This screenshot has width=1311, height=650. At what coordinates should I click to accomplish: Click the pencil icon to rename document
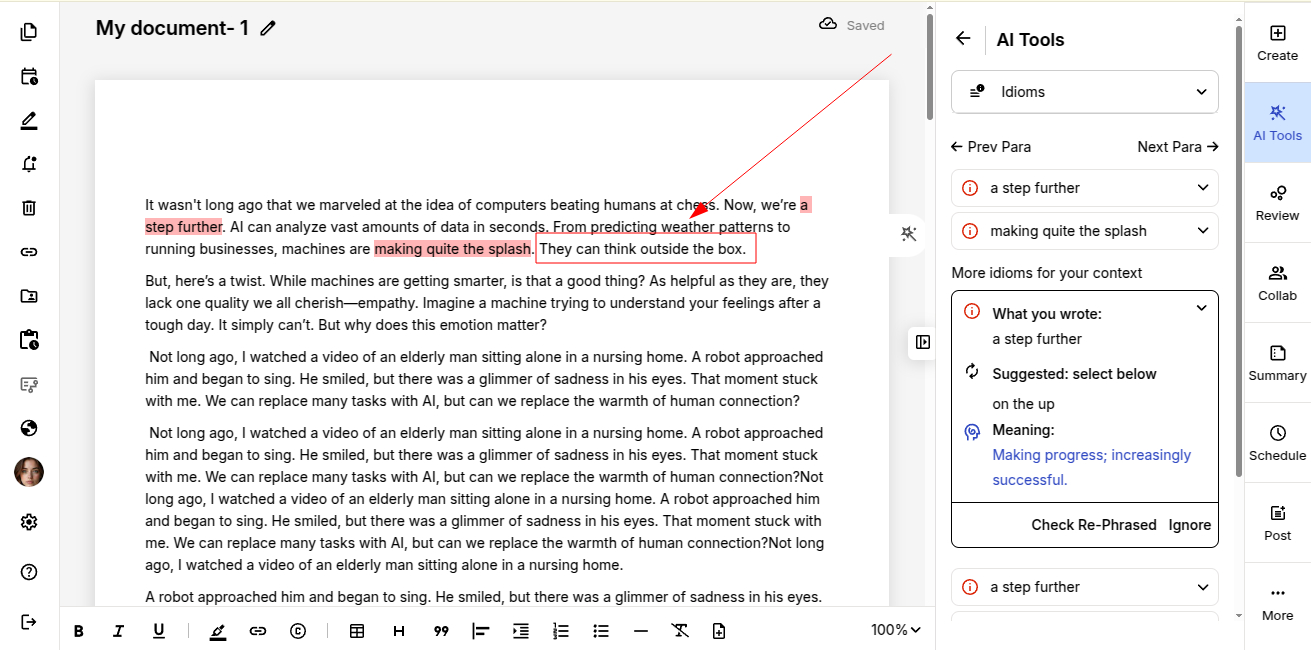pos(268,29)
